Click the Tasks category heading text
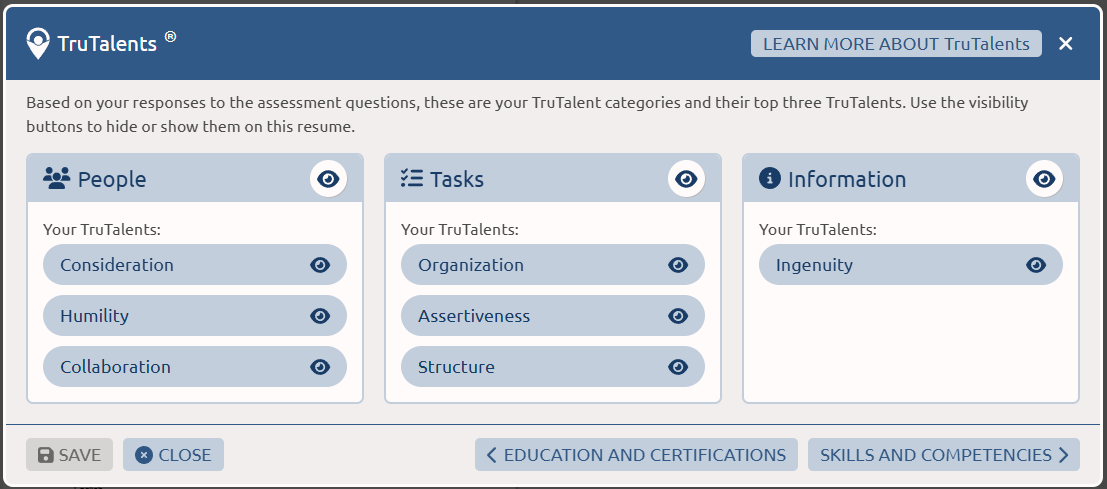Screen dimensions: 1107x489 [x=457, y=179]
